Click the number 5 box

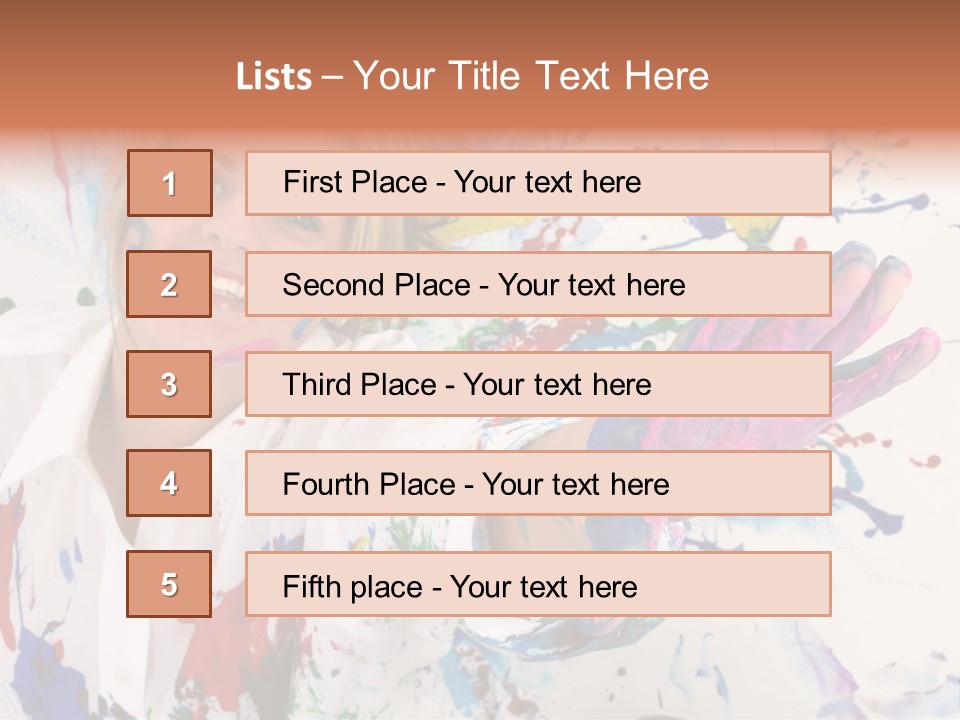coord(170,584)
